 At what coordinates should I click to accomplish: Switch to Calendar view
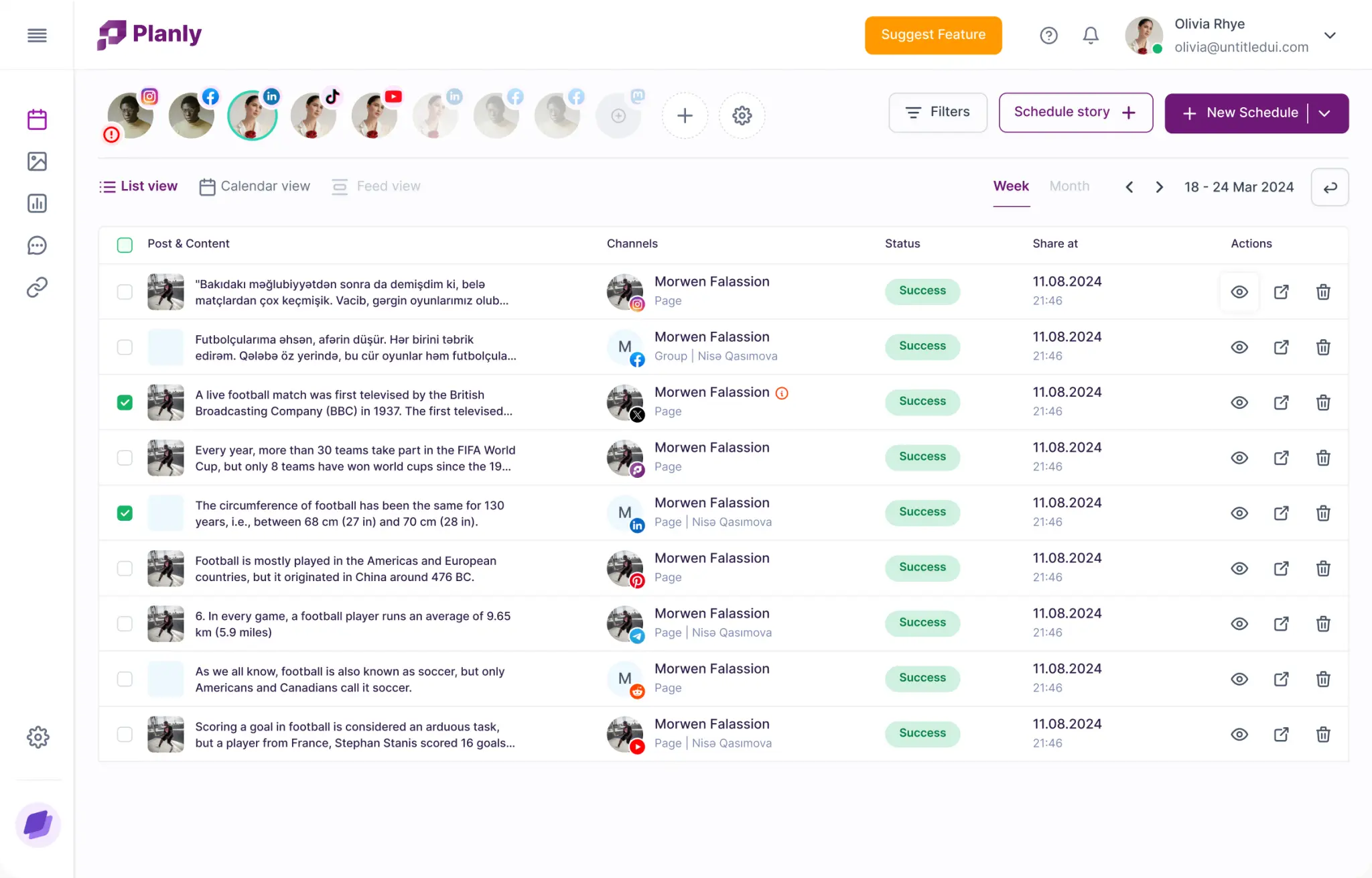pyautogui.click(x=254, y=186)
